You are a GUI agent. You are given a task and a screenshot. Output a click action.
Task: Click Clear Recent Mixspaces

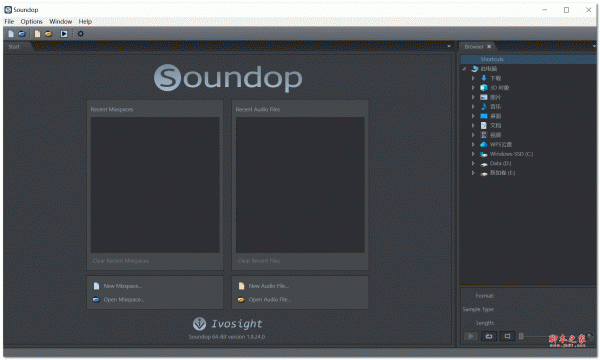(x=121, y=261)
